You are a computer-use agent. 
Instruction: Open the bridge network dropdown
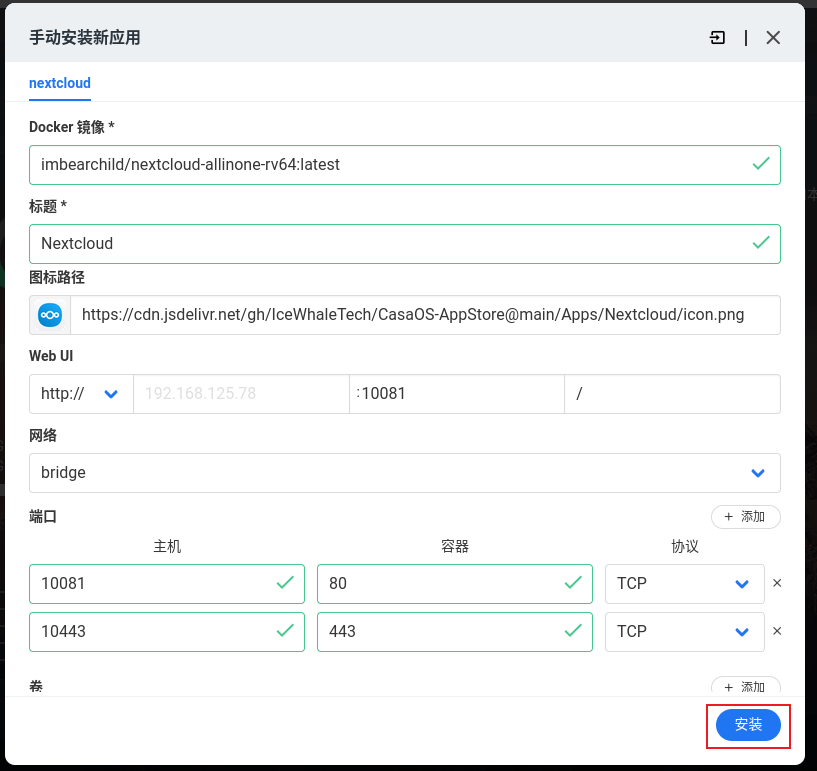404,473
